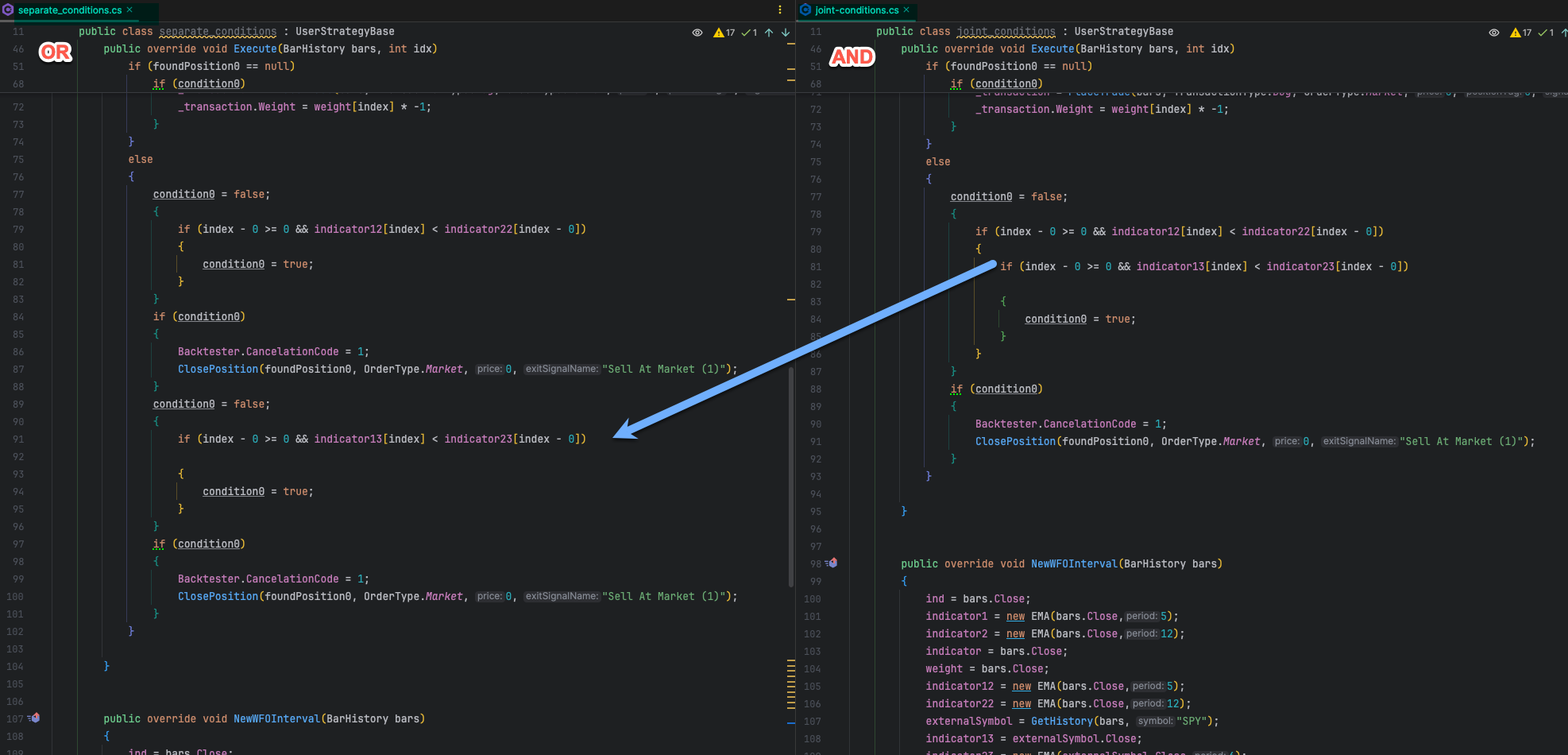The image size is (1568, 755).
Task: Click the C# file icon on separate_conditions.cs tab
Action: [8, 10]
